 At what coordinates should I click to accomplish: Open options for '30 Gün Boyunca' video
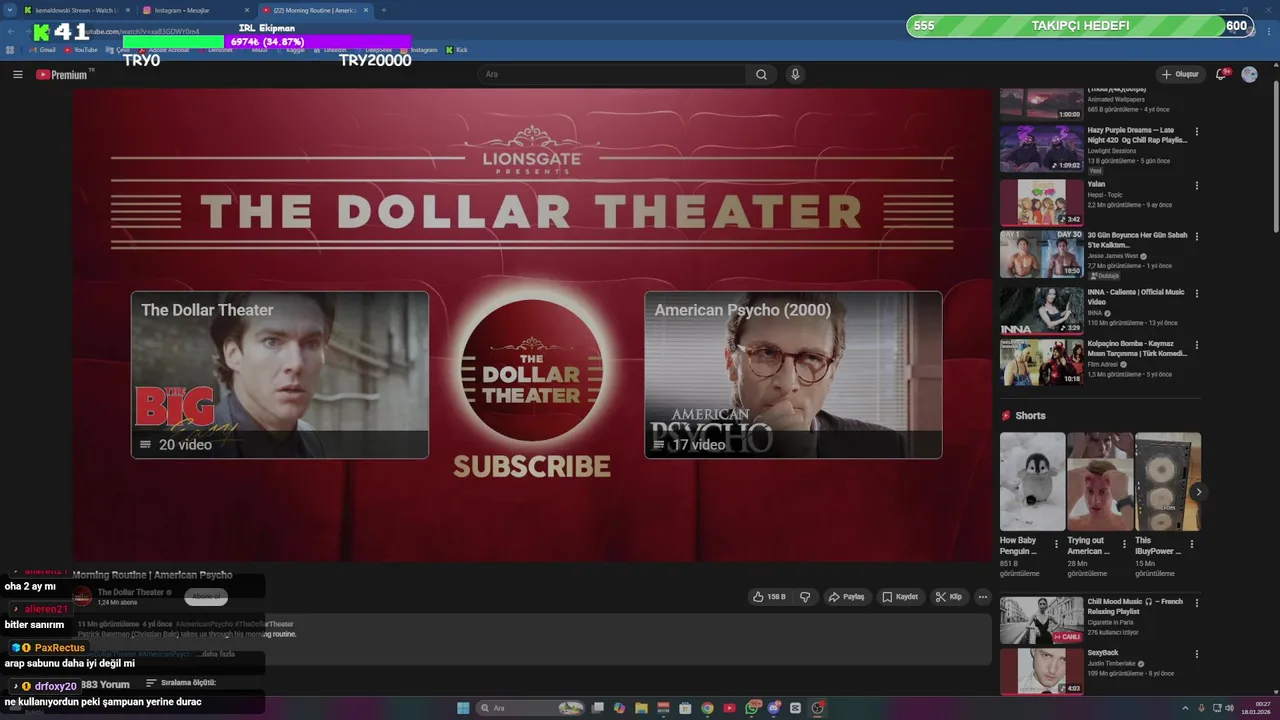[x=1196, y=237]
